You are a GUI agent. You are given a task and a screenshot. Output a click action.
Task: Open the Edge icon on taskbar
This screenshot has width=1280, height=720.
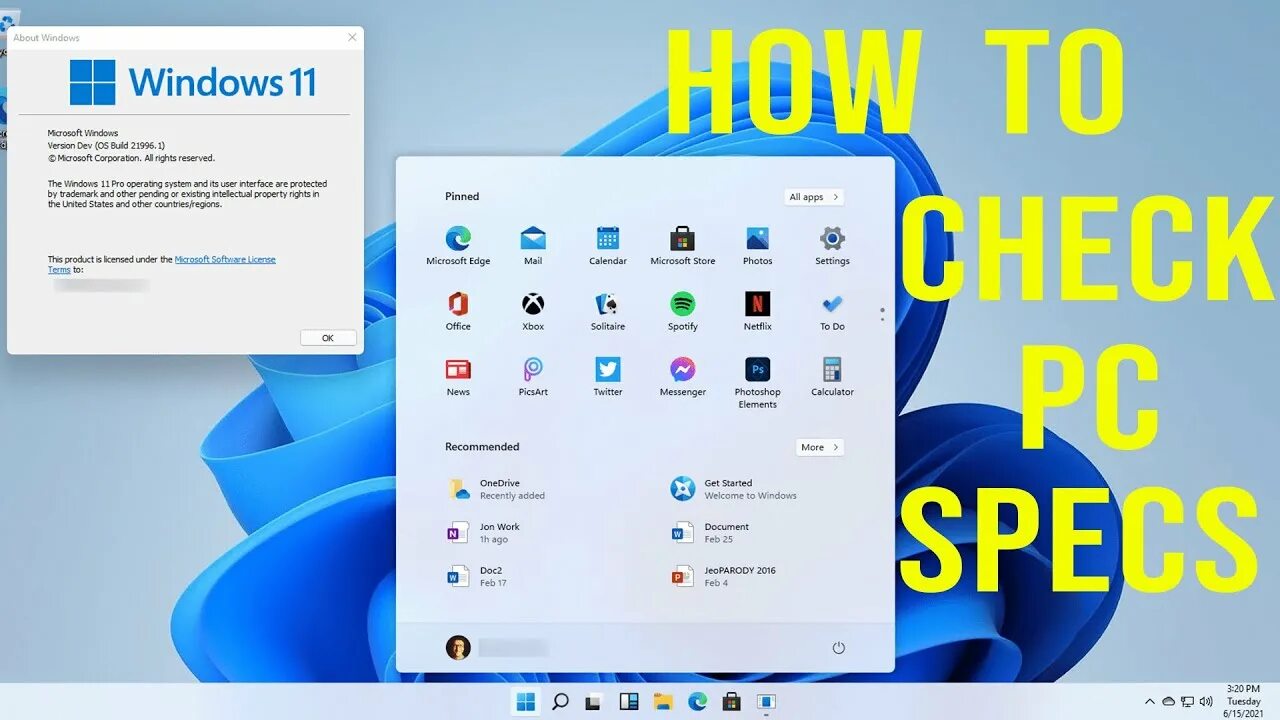point(697,702)
